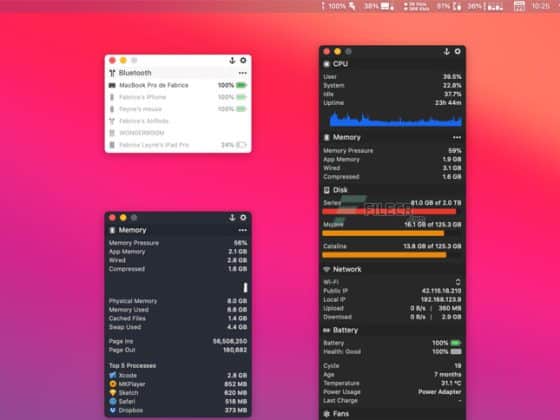Viewport: 560px width, 420px height.
Task: Click the anchor icon in the Bluetooth window
Action: pyautogui.click(x=232, y=60)
